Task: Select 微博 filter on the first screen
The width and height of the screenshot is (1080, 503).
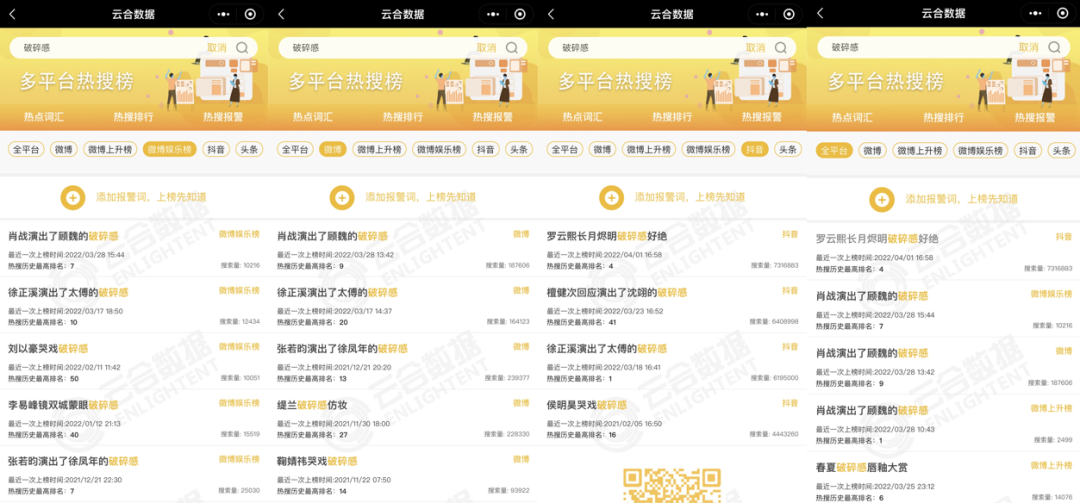Action: [63, 149]
